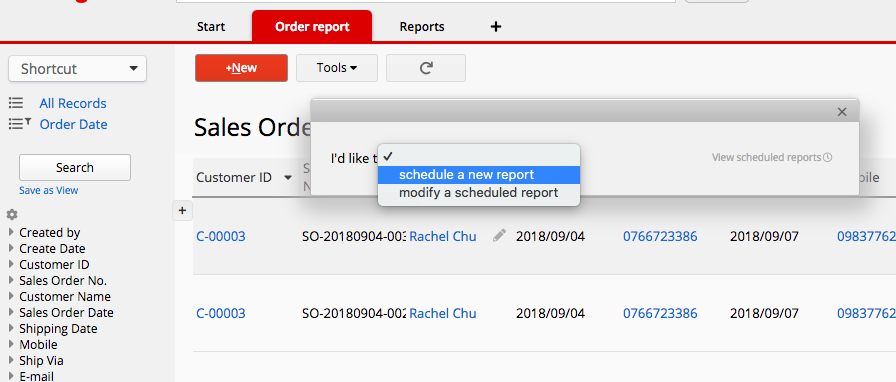The height and width of the screenshot is (382, 896).
Task: Expand the Mobile filter
Action: [11, 344]
